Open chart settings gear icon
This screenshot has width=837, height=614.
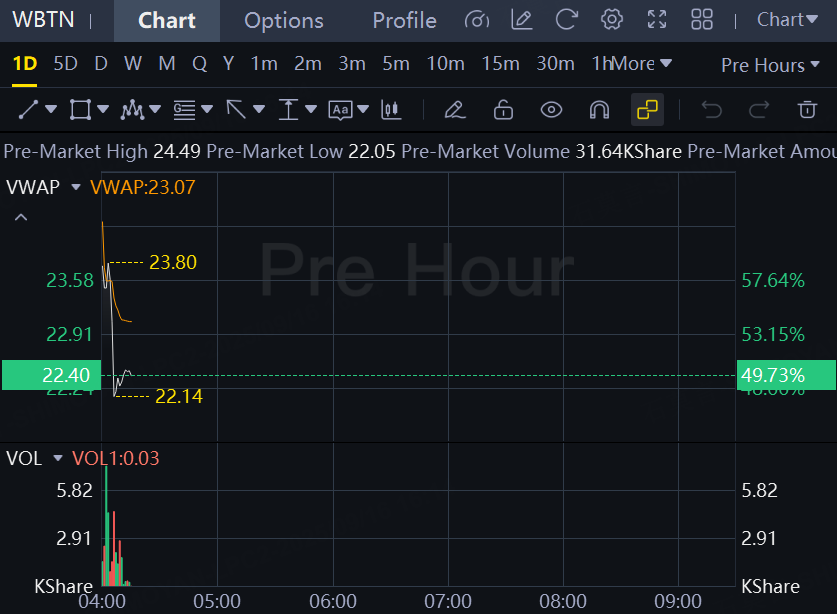tap(612, 20)
